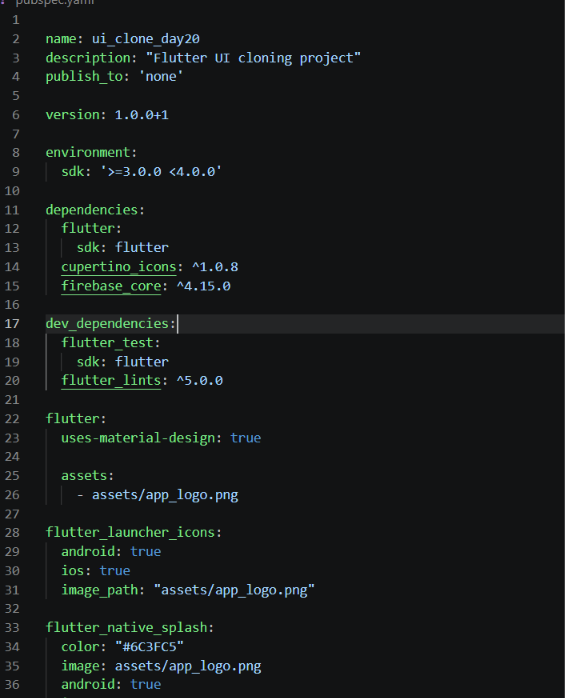The width and height of the screenshot is (565, 698).
Task: Click the flutter_test key
Action: click(x=107, y=343)
